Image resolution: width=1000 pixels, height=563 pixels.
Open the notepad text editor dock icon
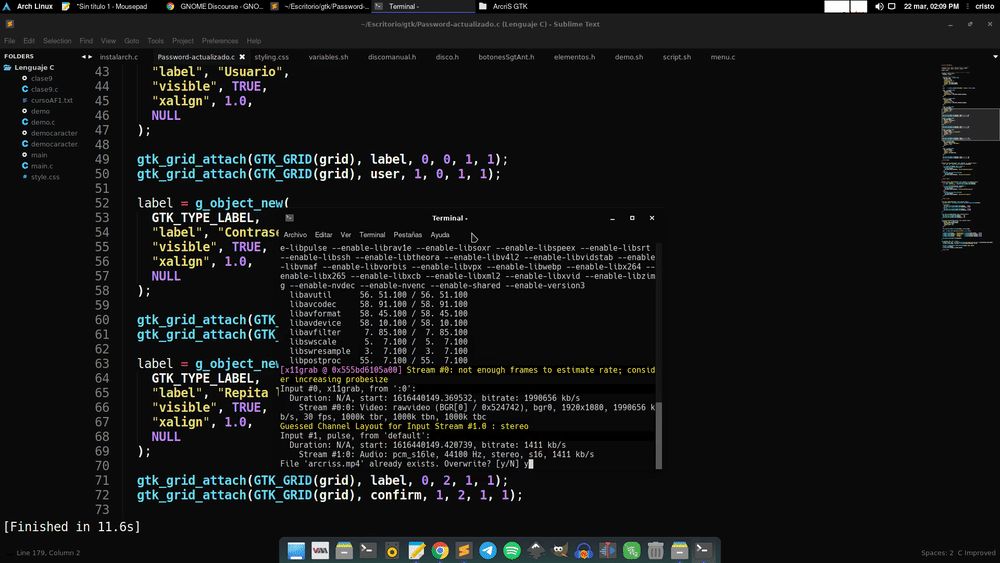coord(416,550)
